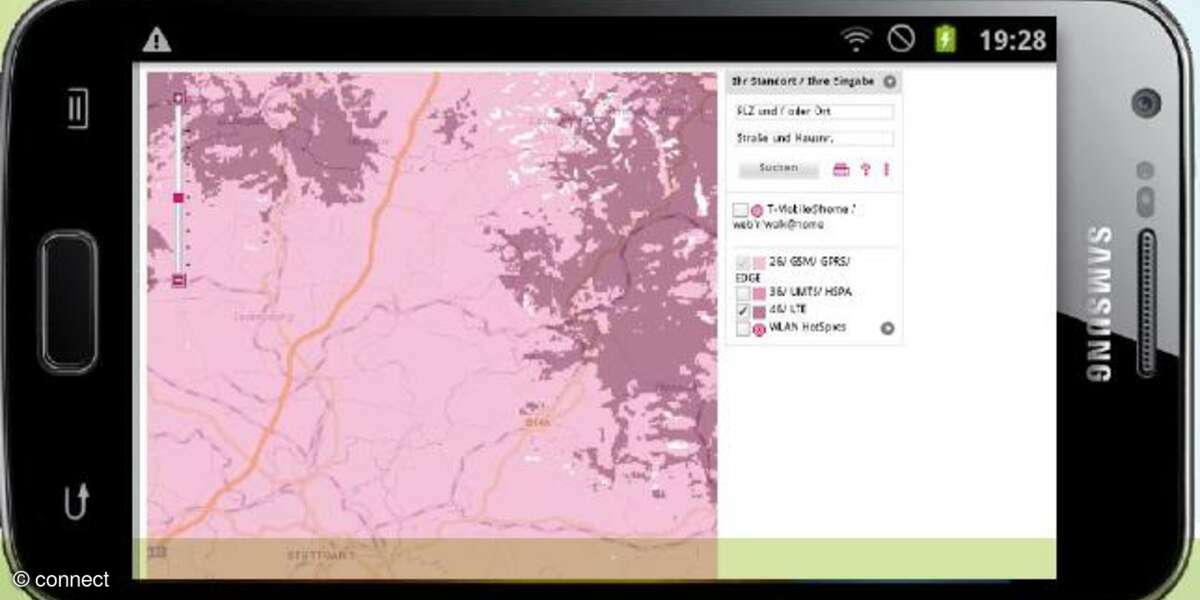Click the map zoom slider handle
Image resolution: width=1200 pixels, height=600 pixels.
point(179,198)
